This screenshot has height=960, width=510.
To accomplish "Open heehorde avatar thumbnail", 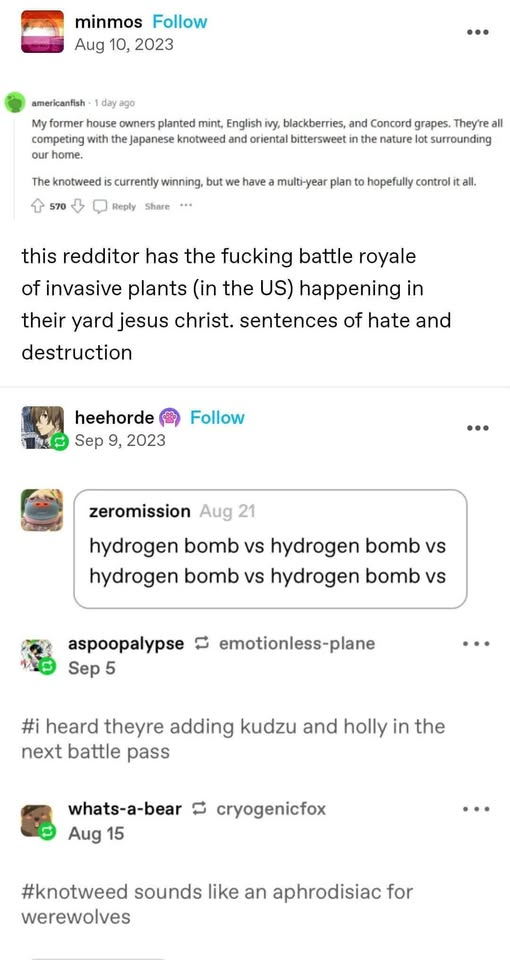I will pos(42,427).
